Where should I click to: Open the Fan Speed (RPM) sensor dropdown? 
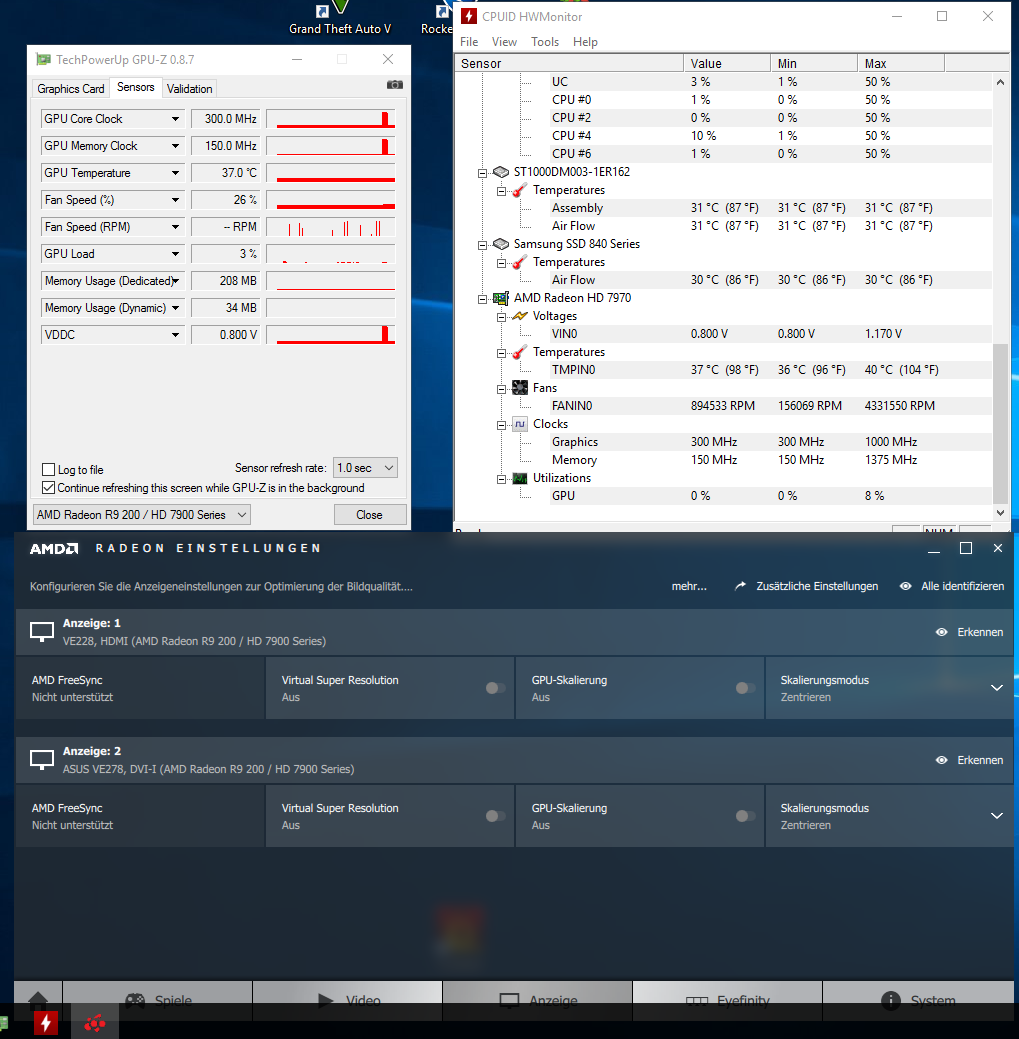tap(175, 227)
